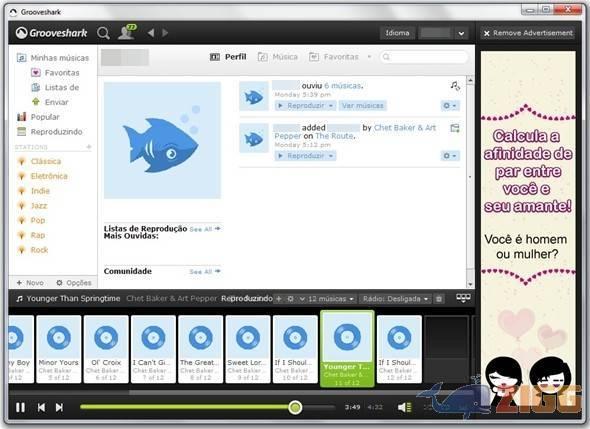
Task: Switch to the Perfil tab
Action: [x=228, y=57]
